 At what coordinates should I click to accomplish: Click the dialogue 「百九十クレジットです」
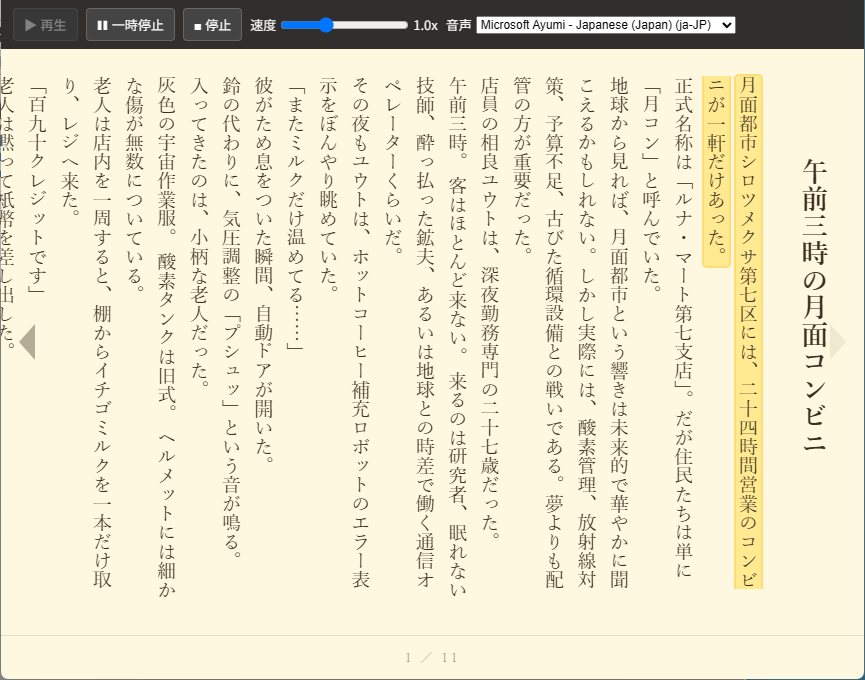(x=36, y=190)
